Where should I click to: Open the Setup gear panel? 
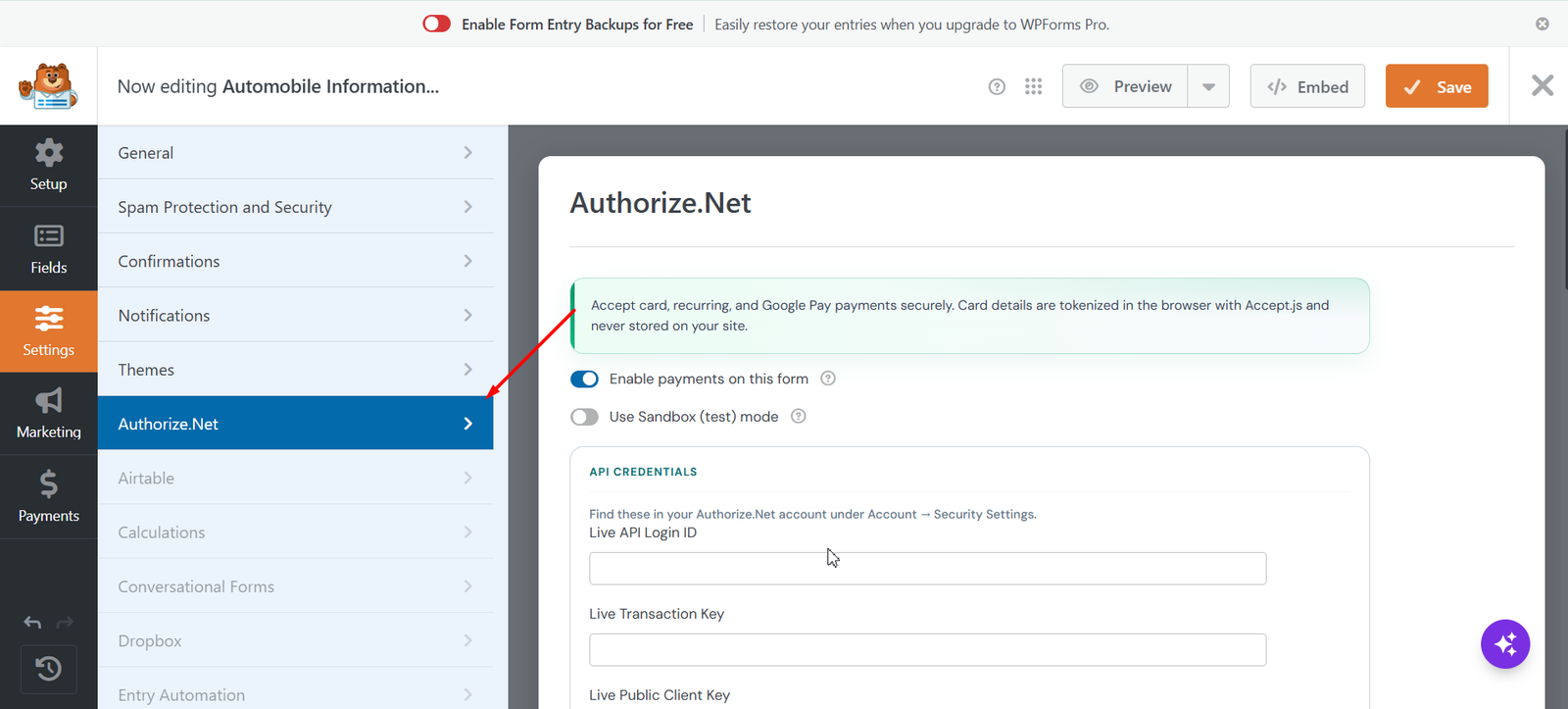pos(48,166)
